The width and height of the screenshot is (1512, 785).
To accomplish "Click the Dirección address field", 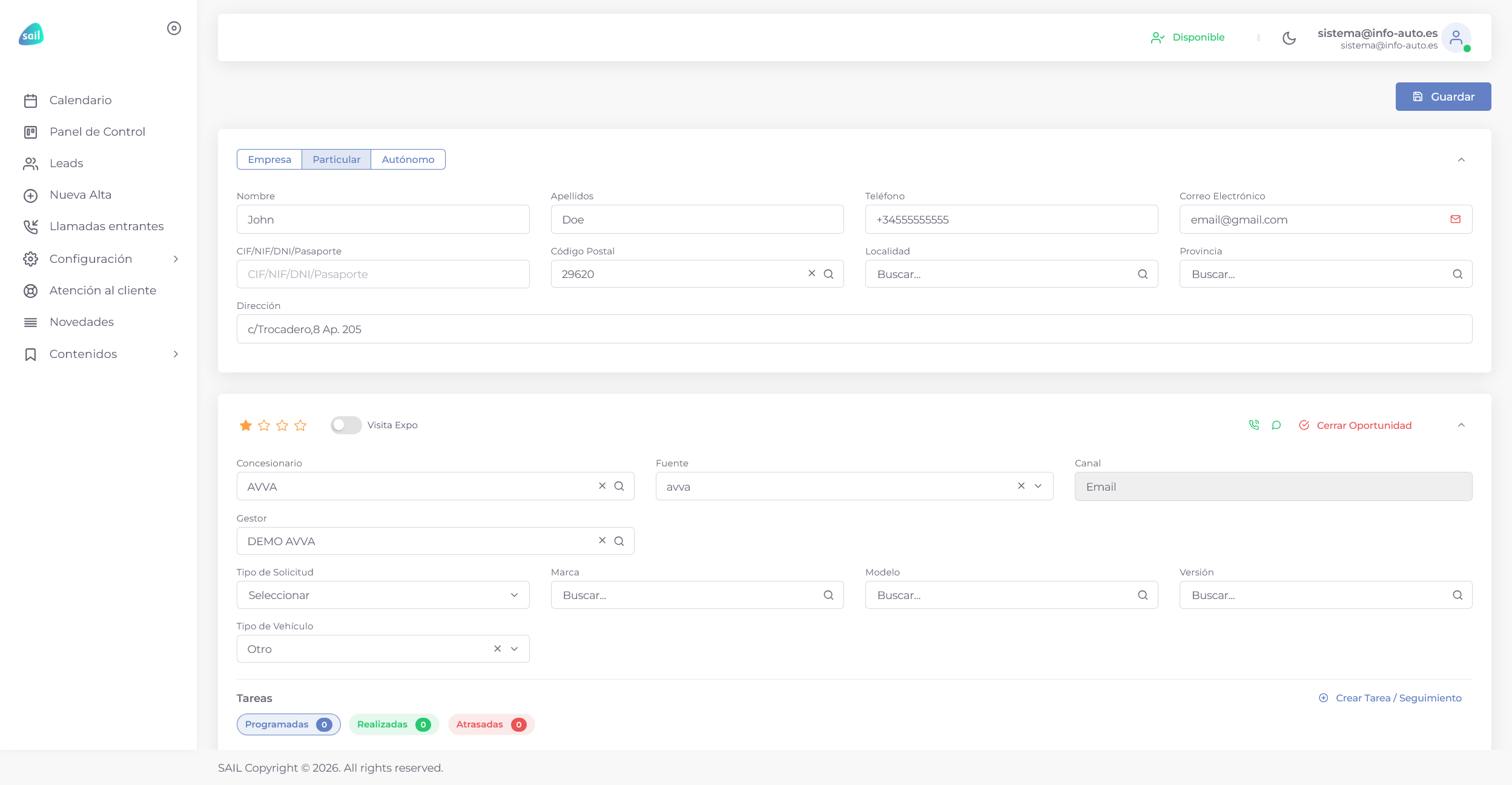I will [x=854, y=329].
